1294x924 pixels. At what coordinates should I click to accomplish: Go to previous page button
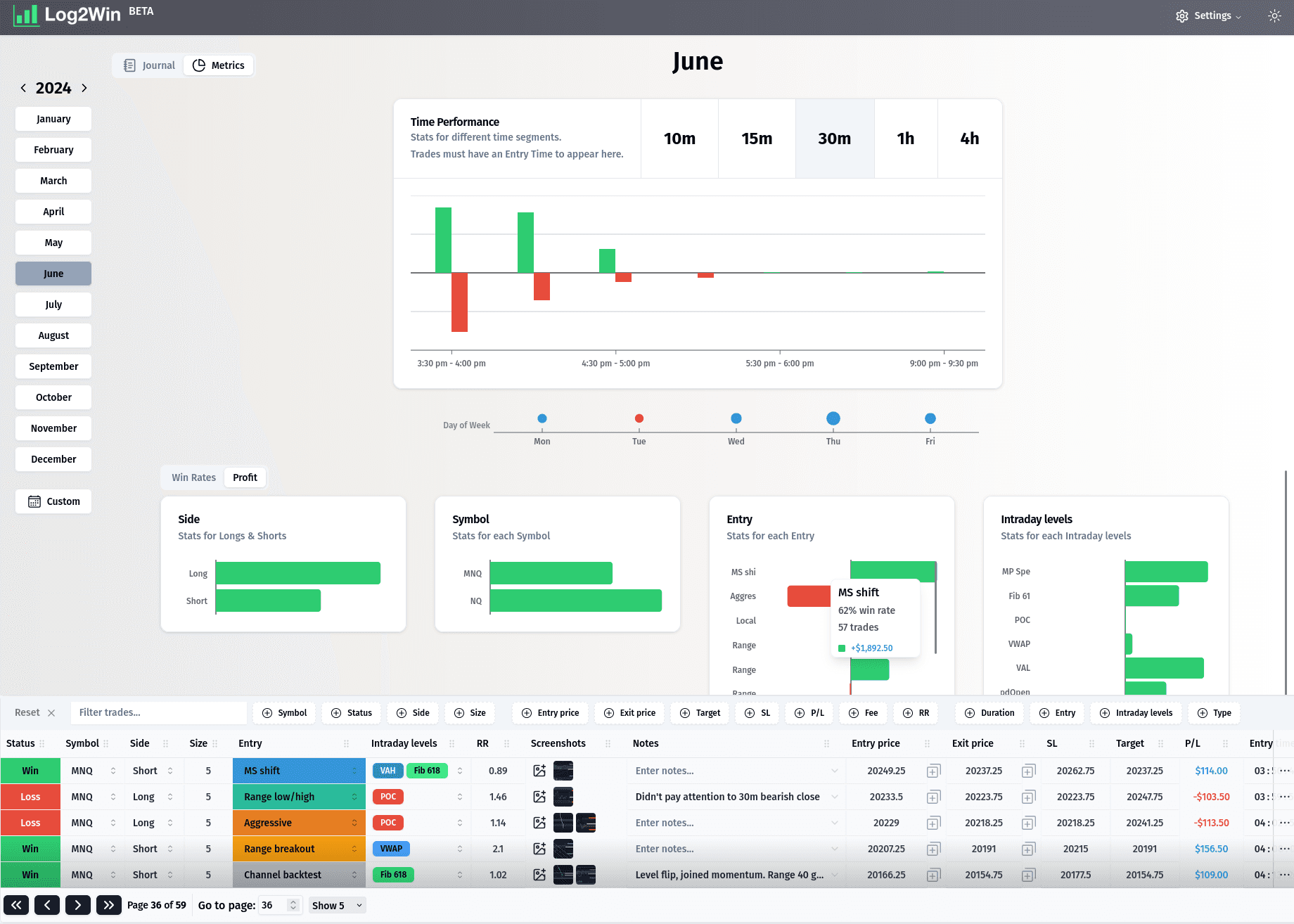click(x=47, y=905)
